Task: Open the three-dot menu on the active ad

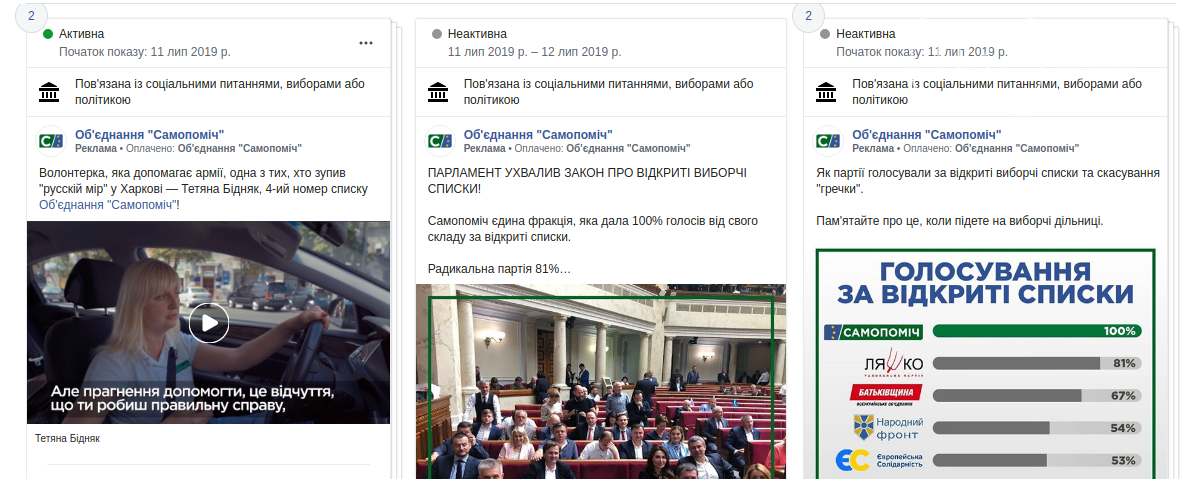Action: coord(366,43)
